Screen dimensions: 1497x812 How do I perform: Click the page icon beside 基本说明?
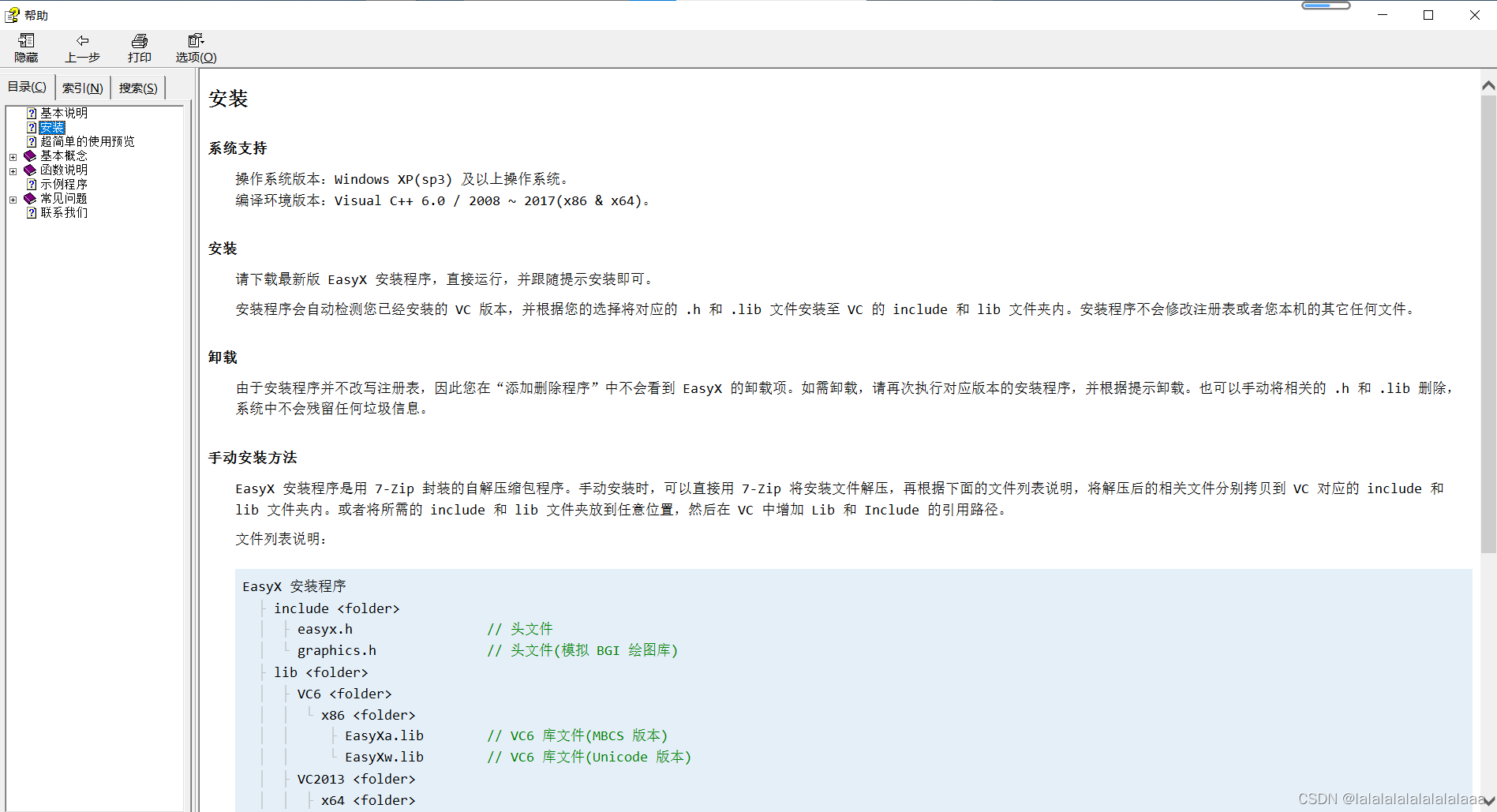[32, 114]
